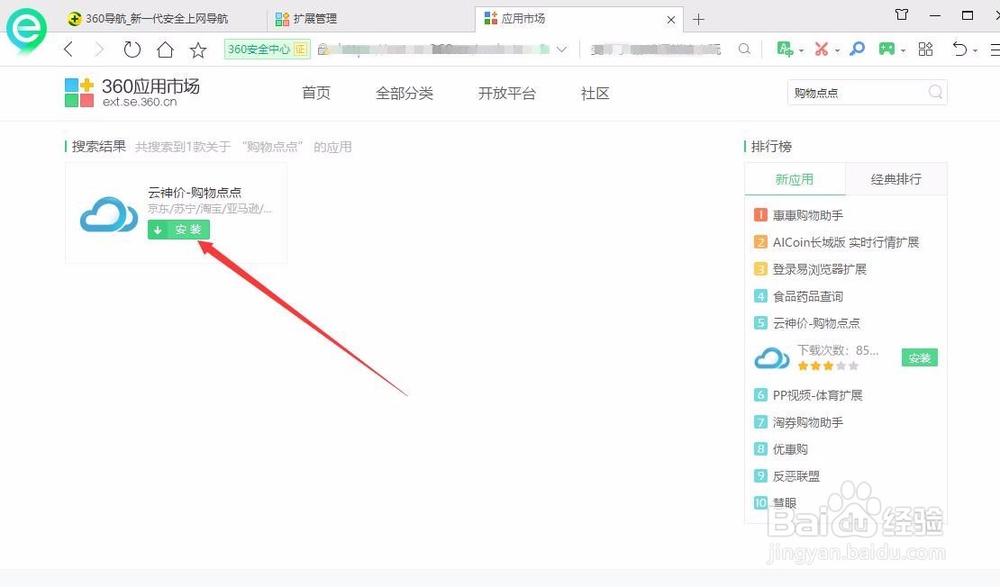Open 云神价-购物点点 in the ranking list
The image size is (1000, 587).
click(816, 323)
